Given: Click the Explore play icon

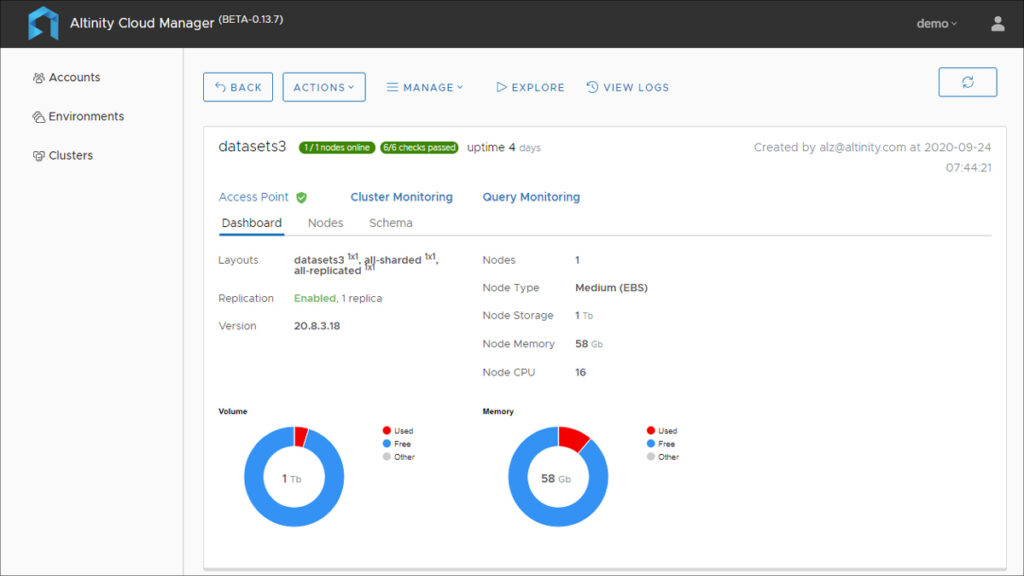Looking at the screenshot, I should click(x=501, y=87).
